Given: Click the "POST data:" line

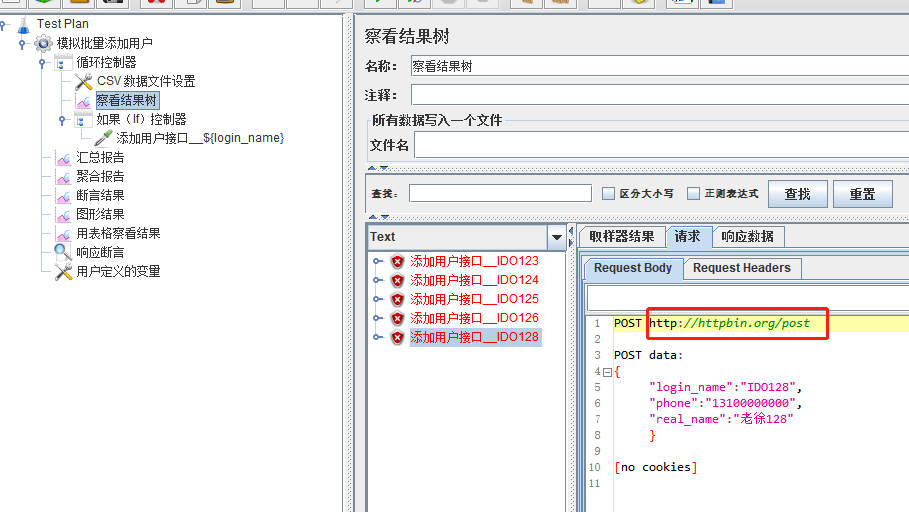Looking at the screenshot, I should coord(649,355).
